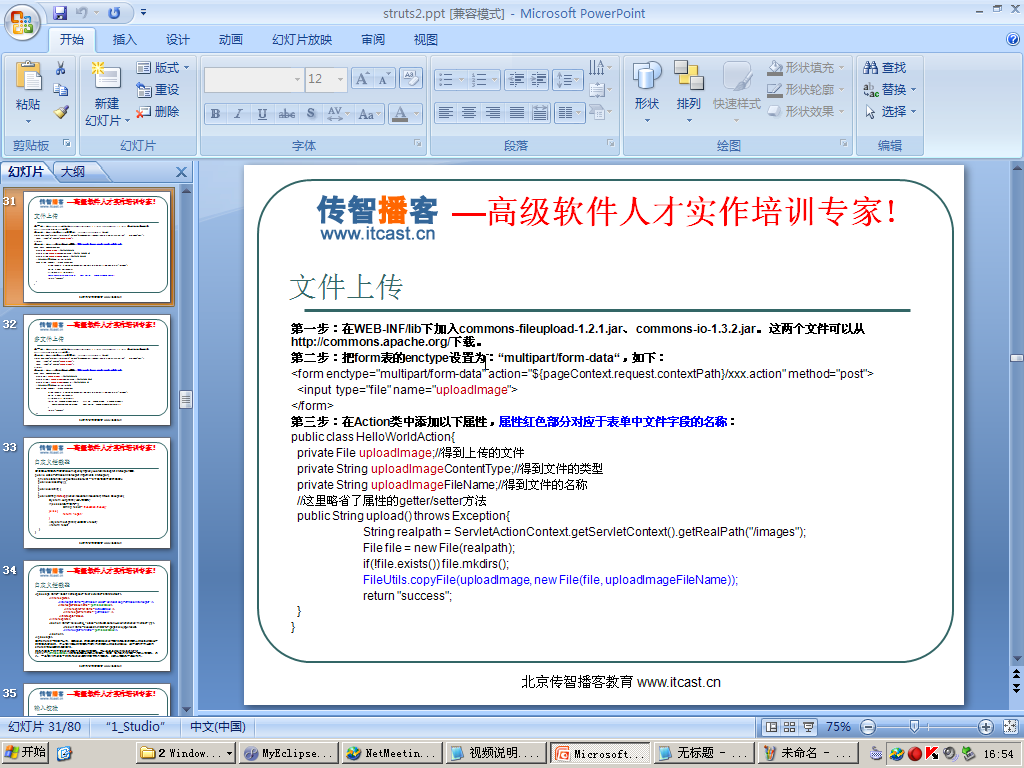Align text left in paragraph group
The image size is (1024, 768).
[445, 113]
